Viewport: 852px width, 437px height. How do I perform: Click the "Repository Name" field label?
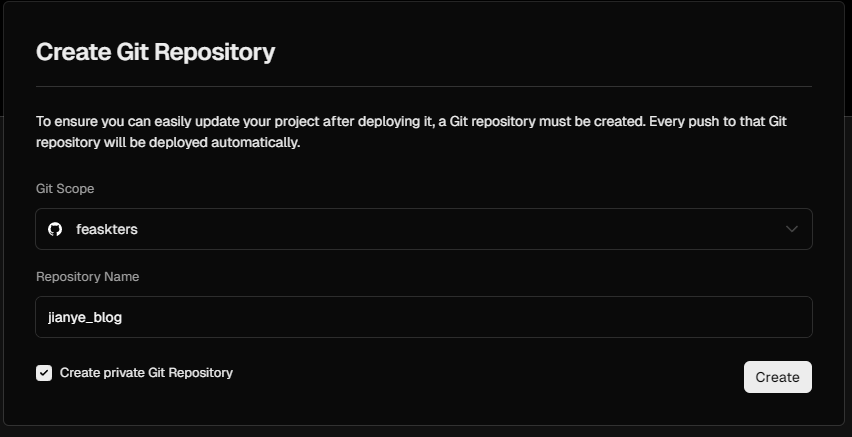click(x=87, y=276)
